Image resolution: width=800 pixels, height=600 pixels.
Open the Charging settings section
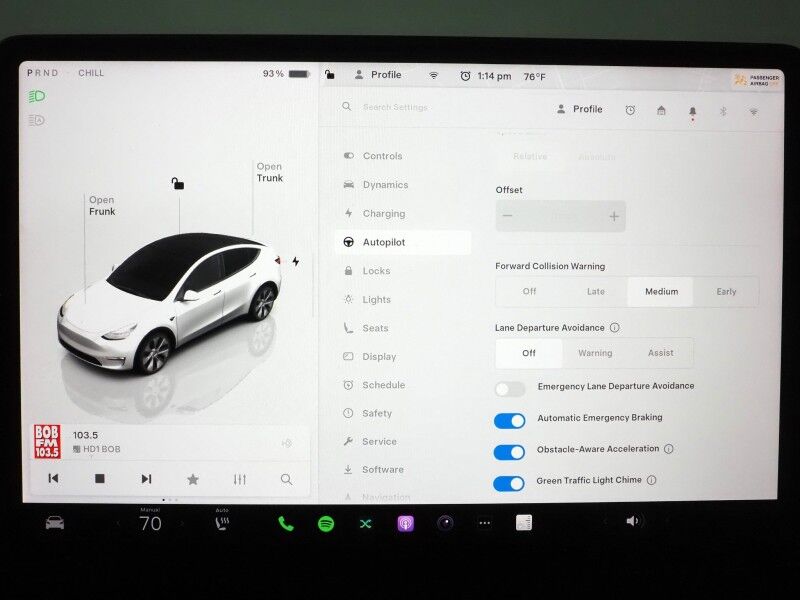[384, 213]
